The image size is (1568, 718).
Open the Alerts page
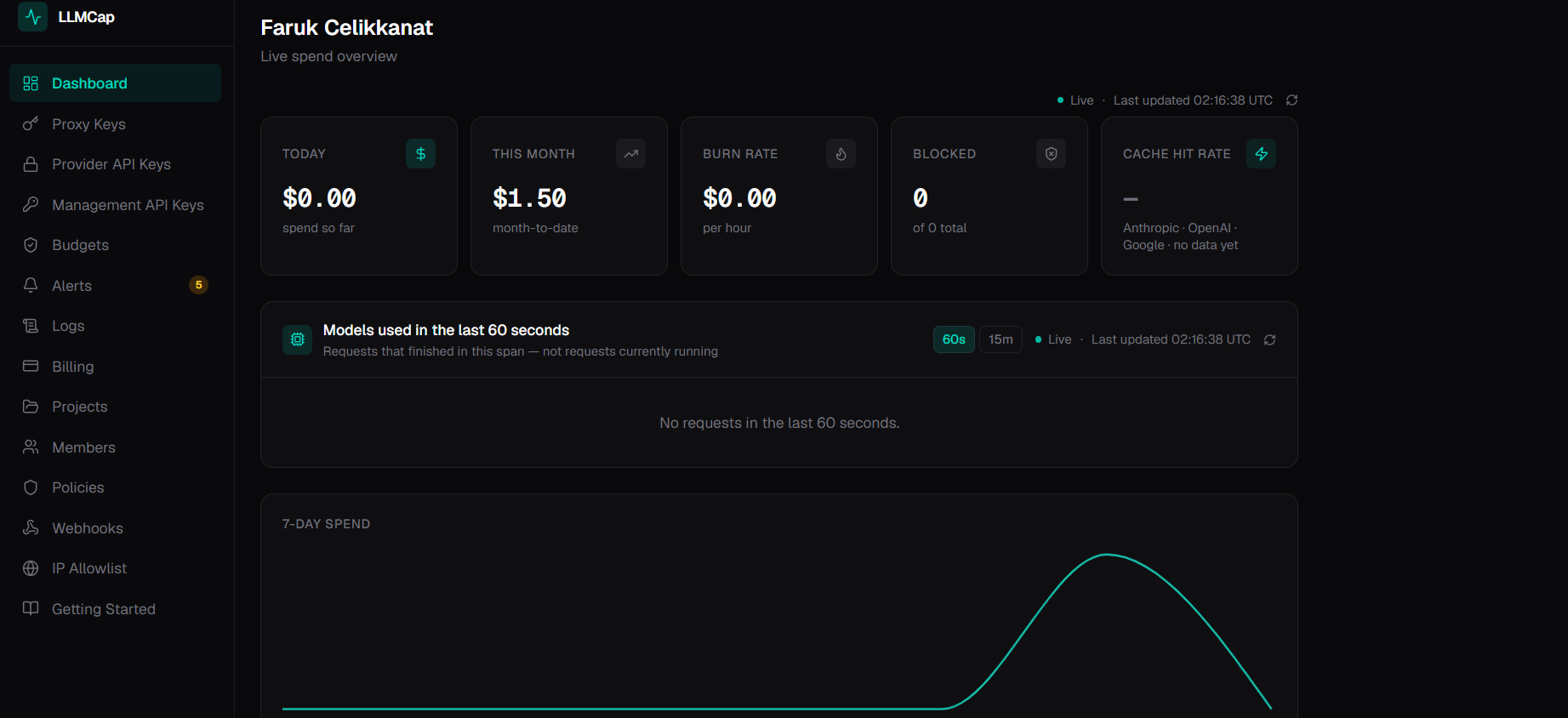(x=115, y=286)
